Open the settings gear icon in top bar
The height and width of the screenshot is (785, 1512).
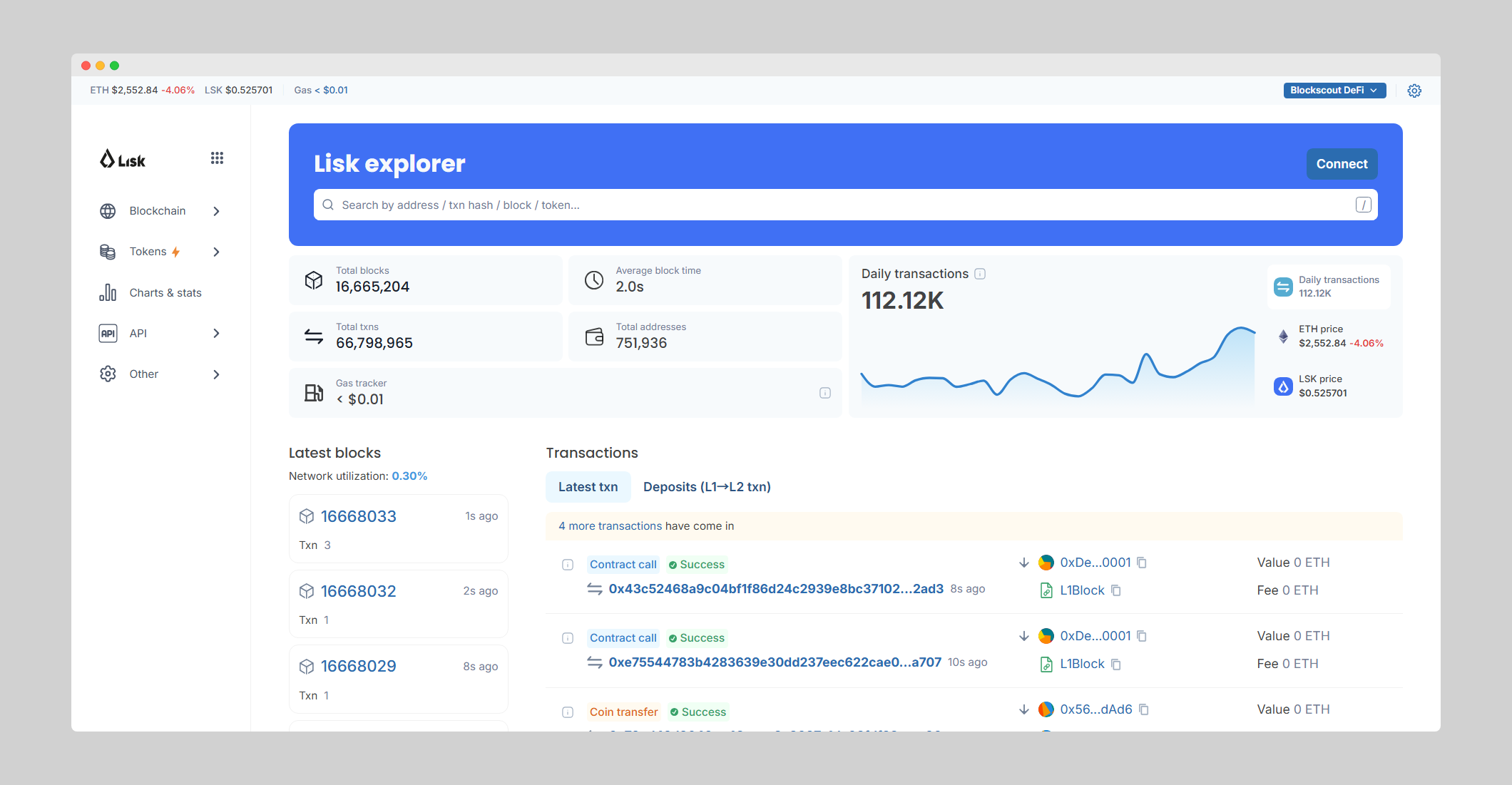point(1414,91)
